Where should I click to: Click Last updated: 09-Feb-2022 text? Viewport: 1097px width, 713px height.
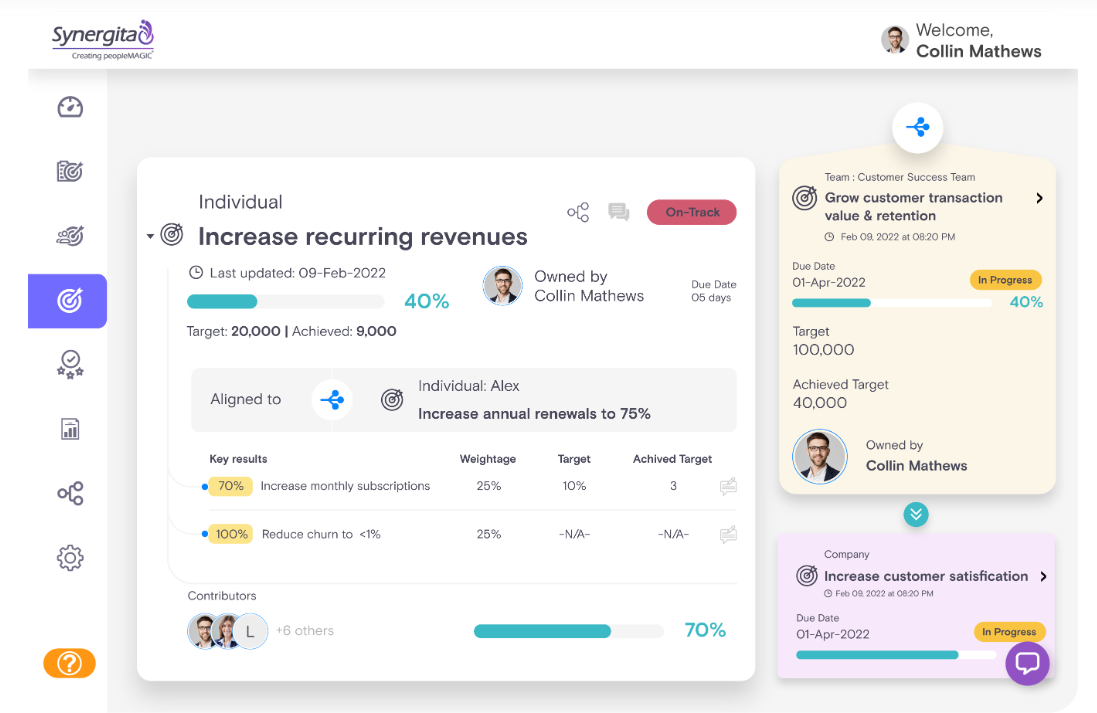[297, 273]
